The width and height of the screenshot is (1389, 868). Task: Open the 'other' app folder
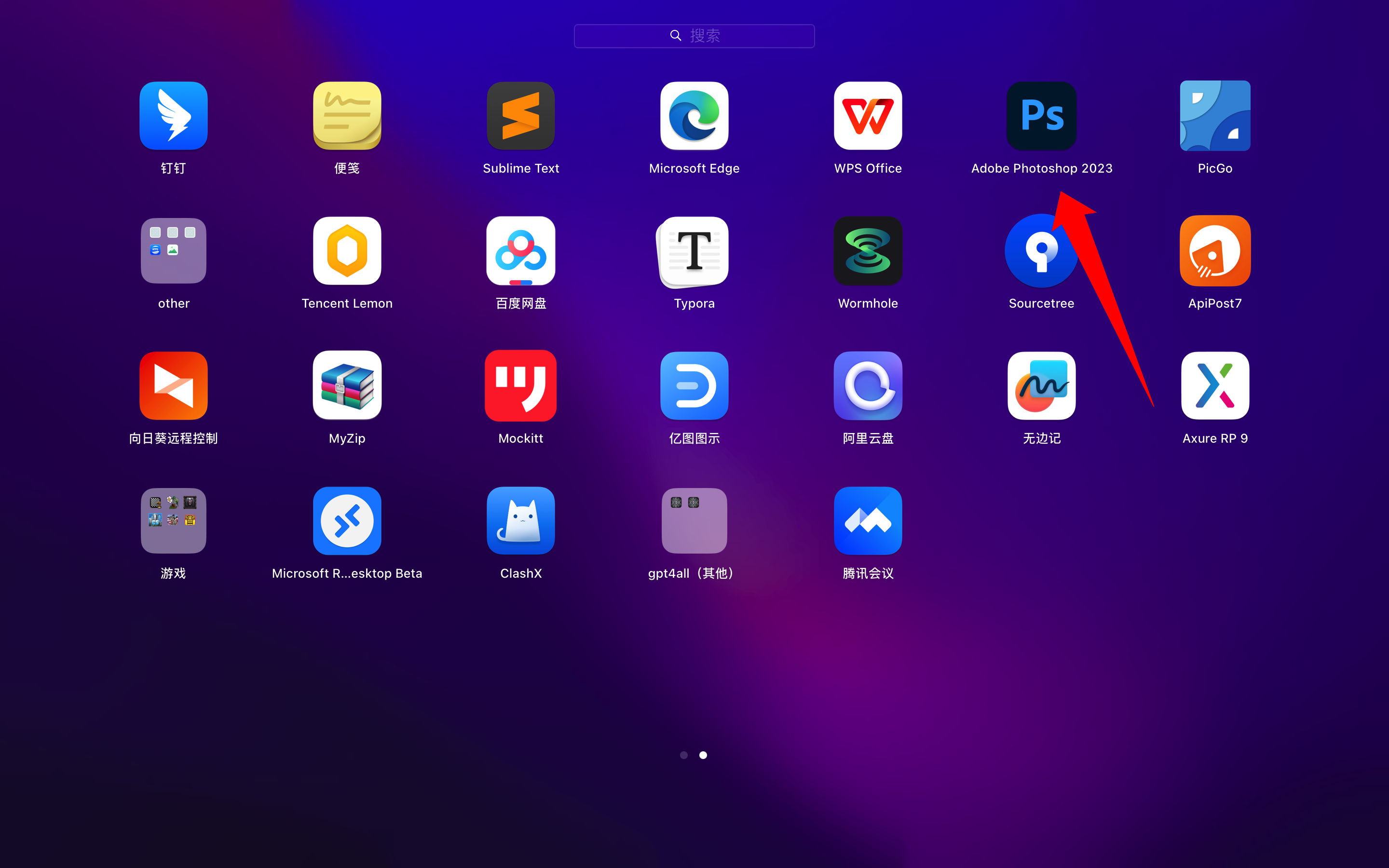[x=173, y=251]
